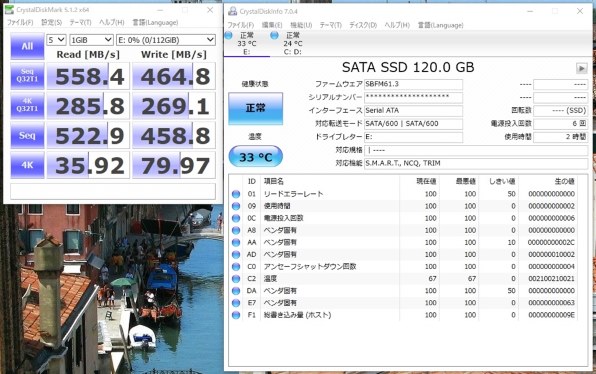Start the Seq Q32T1 benchmark

(27, 76)
